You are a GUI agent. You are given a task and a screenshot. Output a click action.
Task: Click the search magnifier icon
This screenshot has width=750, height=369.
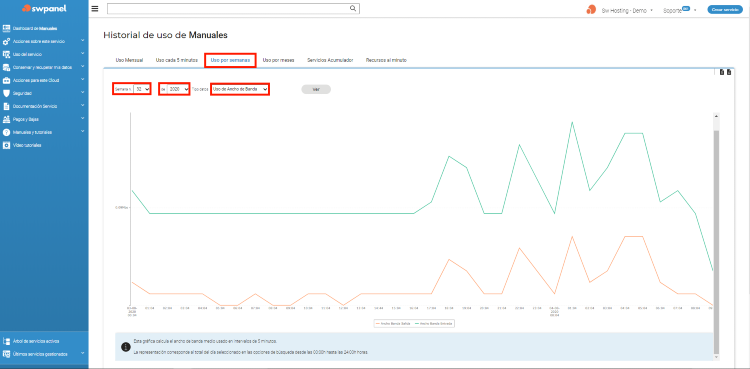click(353, 8)
